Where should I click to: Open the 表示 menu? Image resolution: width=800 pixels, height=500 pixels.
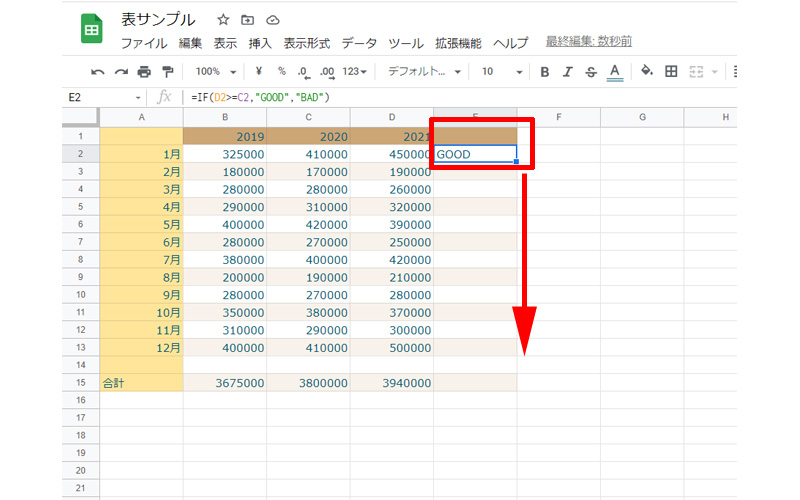(x=225, y=43)
